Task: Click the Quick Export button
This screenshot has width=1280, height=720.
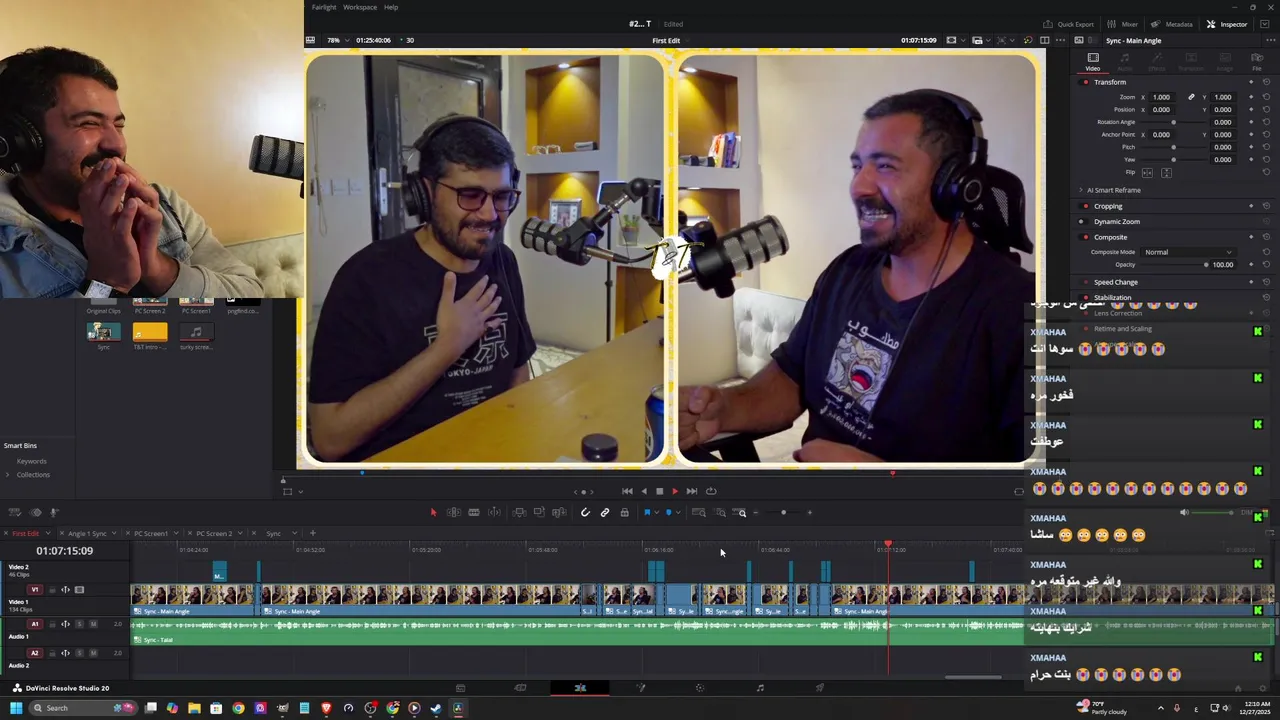Action: 1068,24
